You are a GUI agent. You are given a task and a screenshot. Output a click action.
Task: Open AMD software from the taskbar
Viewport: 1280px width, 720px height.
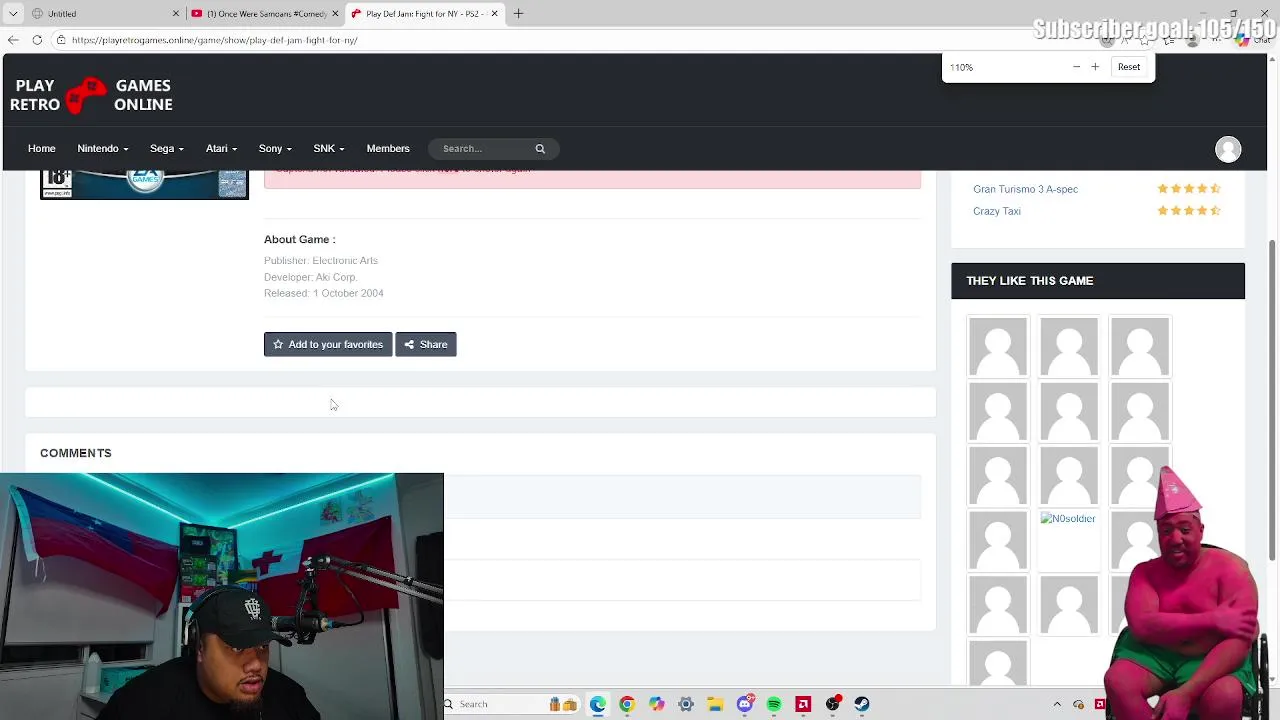[803, 704]
